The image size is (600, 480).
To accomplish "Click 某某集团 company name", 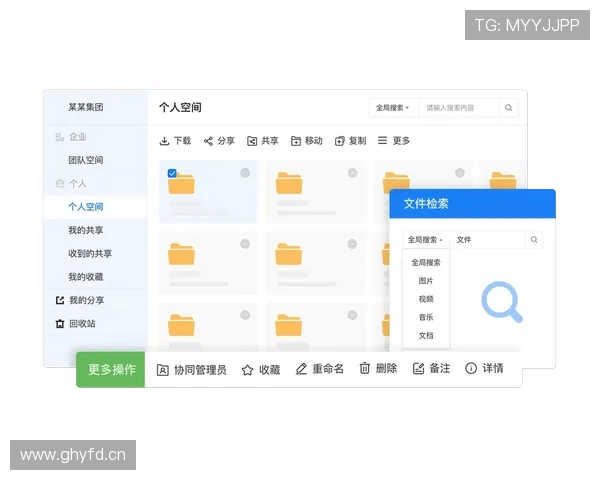I will pos(86,107).
